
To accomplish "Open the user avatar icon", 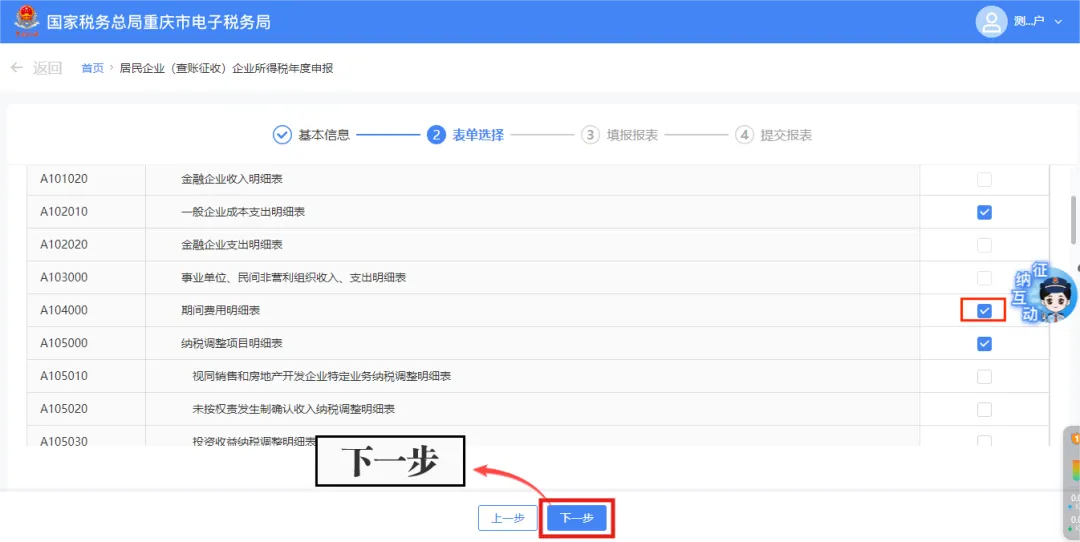I will pos(991,21).
